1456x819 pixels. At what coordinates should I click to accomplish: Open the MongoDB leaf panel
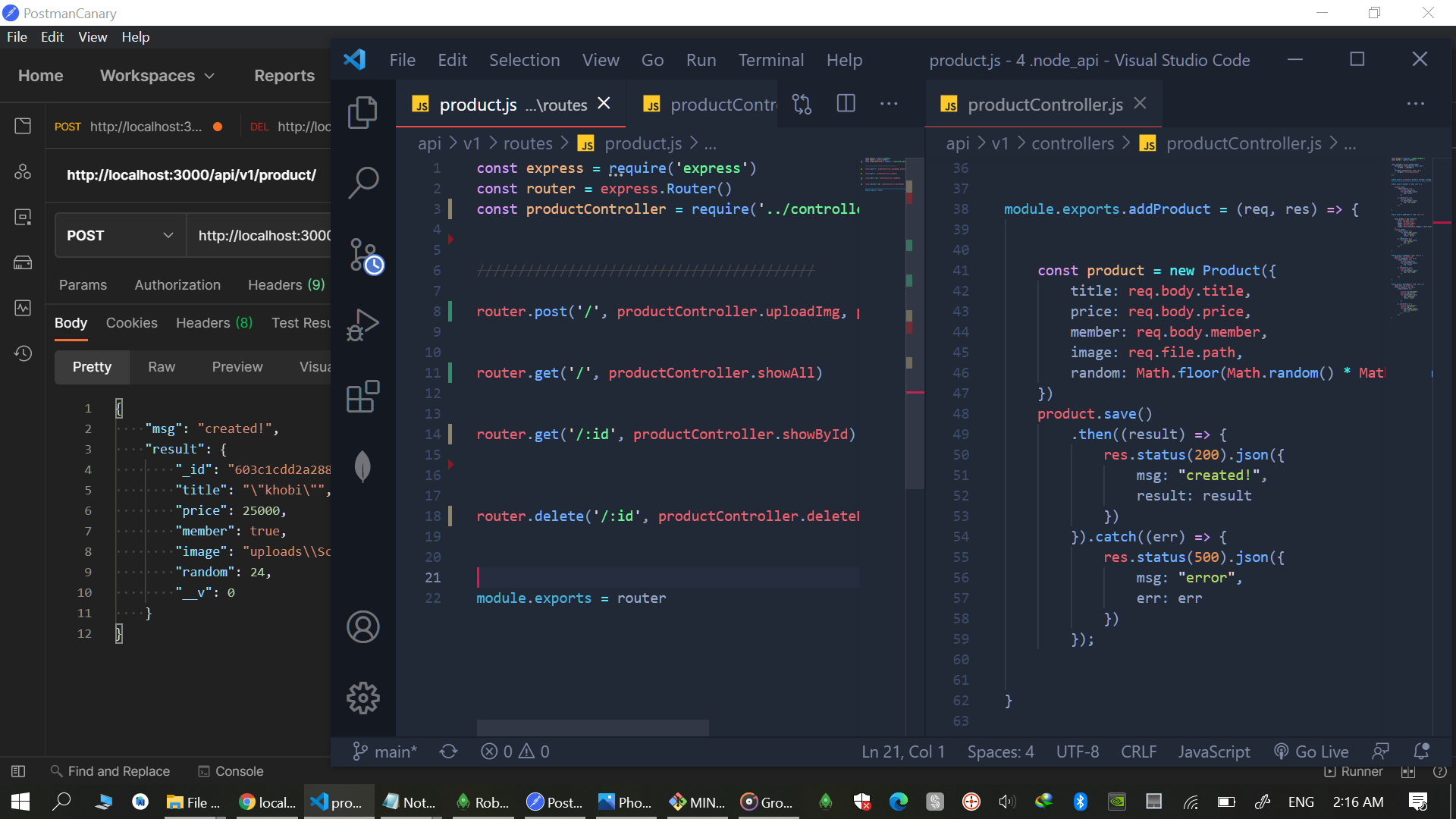pyautogui.click(x=362, y=466)
